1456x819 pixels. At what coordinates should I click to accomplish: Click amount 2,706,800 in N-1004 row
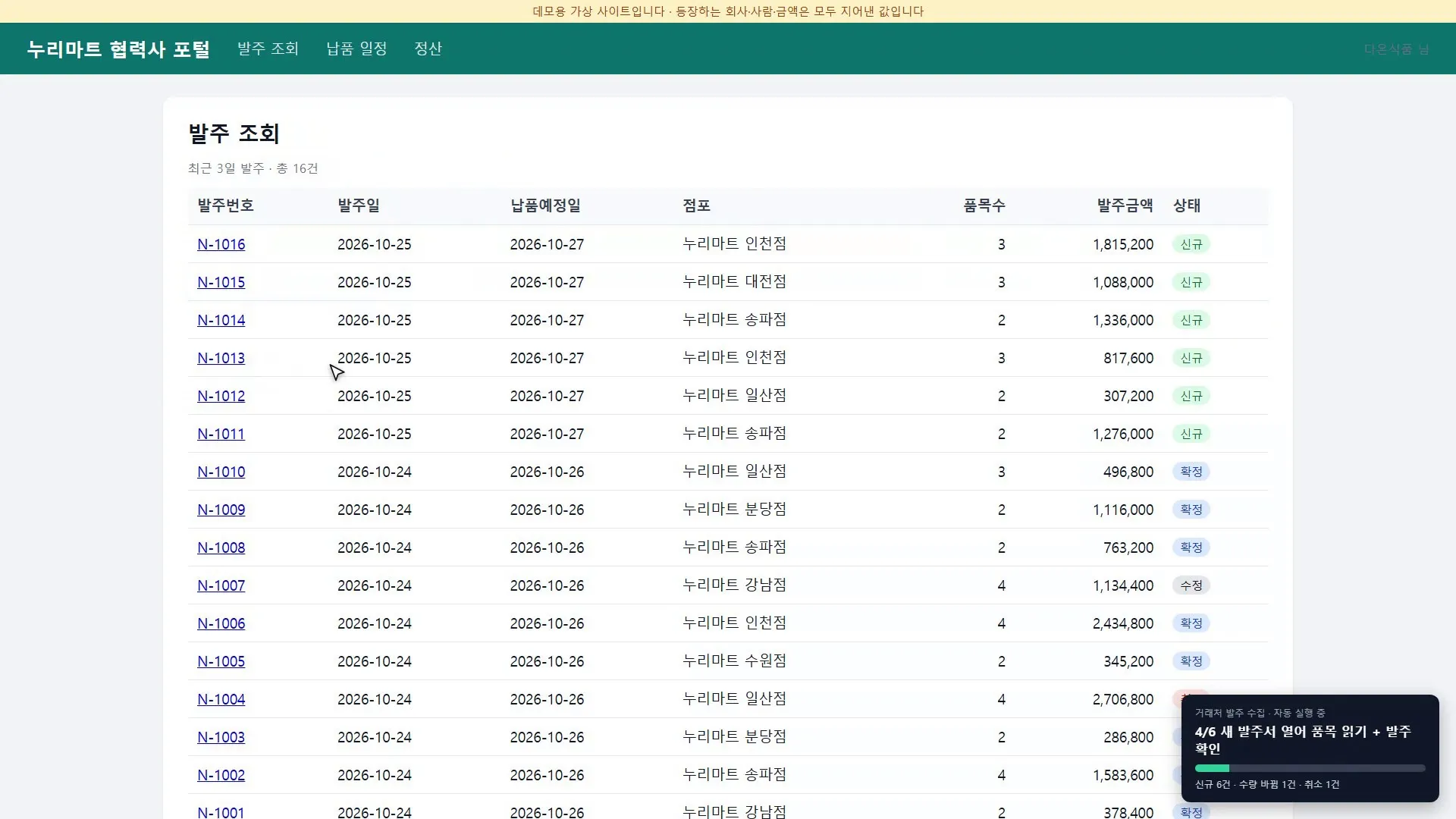[x=1122, y=699]
